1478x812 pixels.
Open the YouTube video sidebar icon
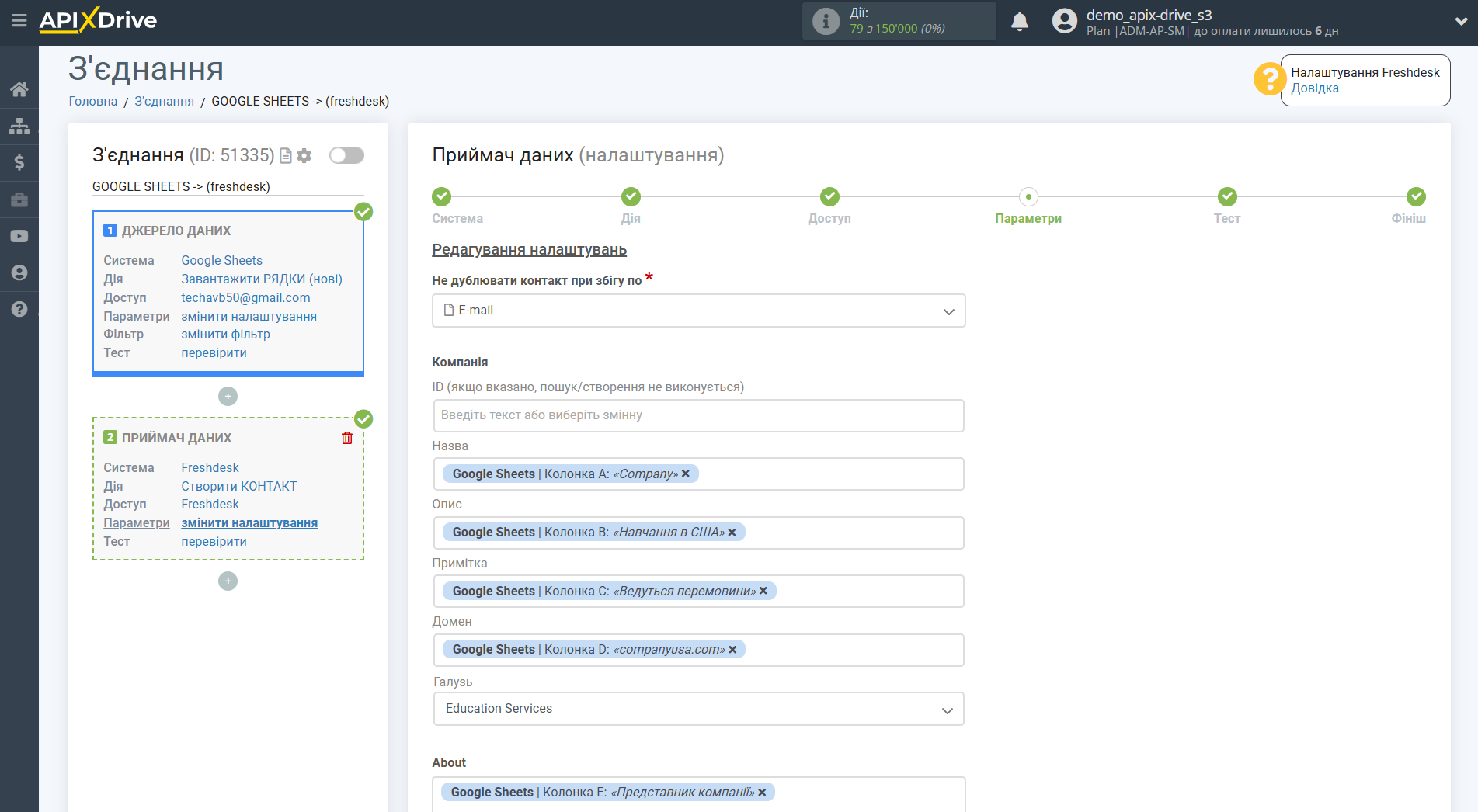click(19, 236)
